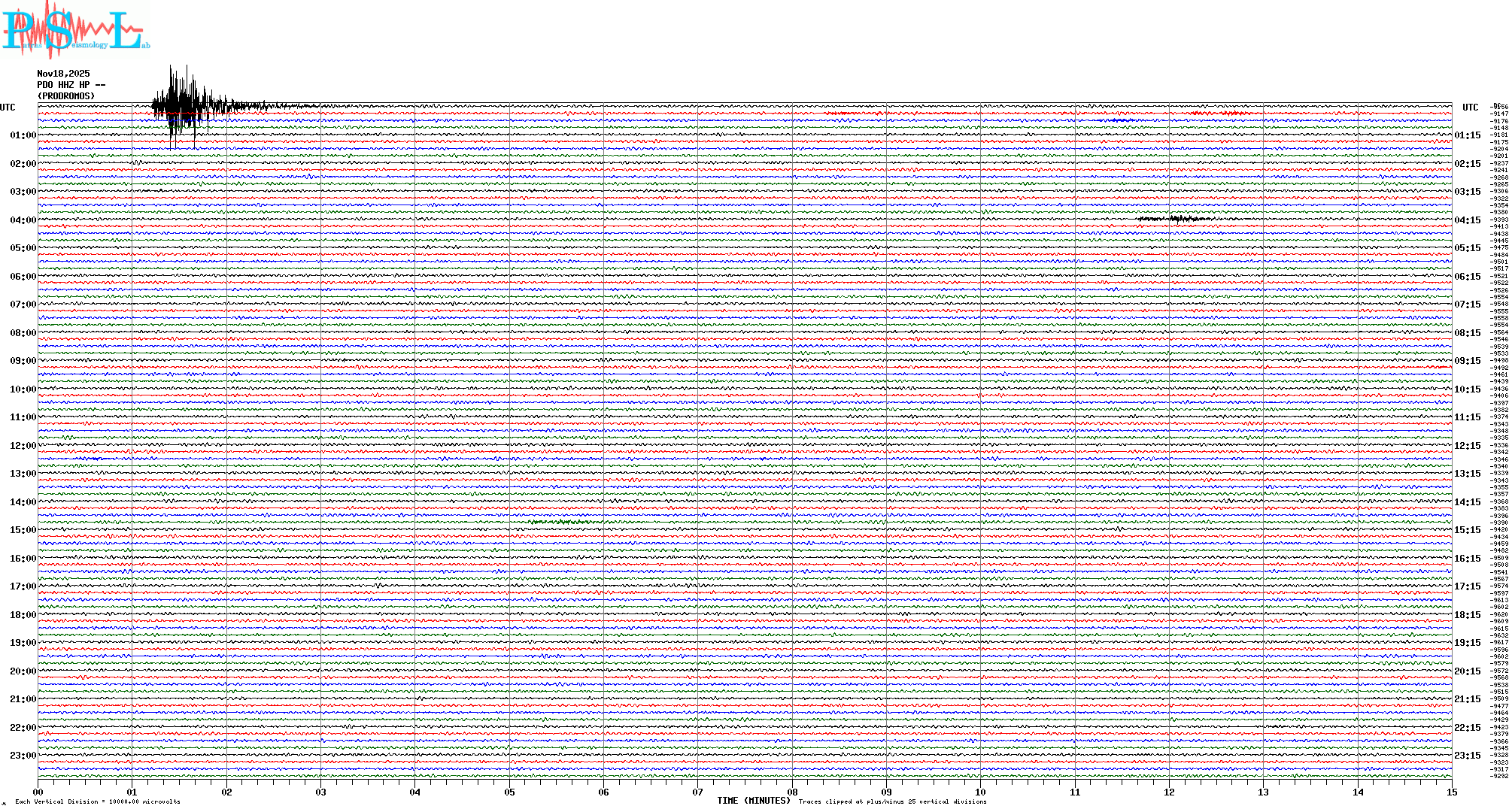Click the 07:00 hour label on the left axis
The image size is (1512, 812).
(x=23, y=304)
